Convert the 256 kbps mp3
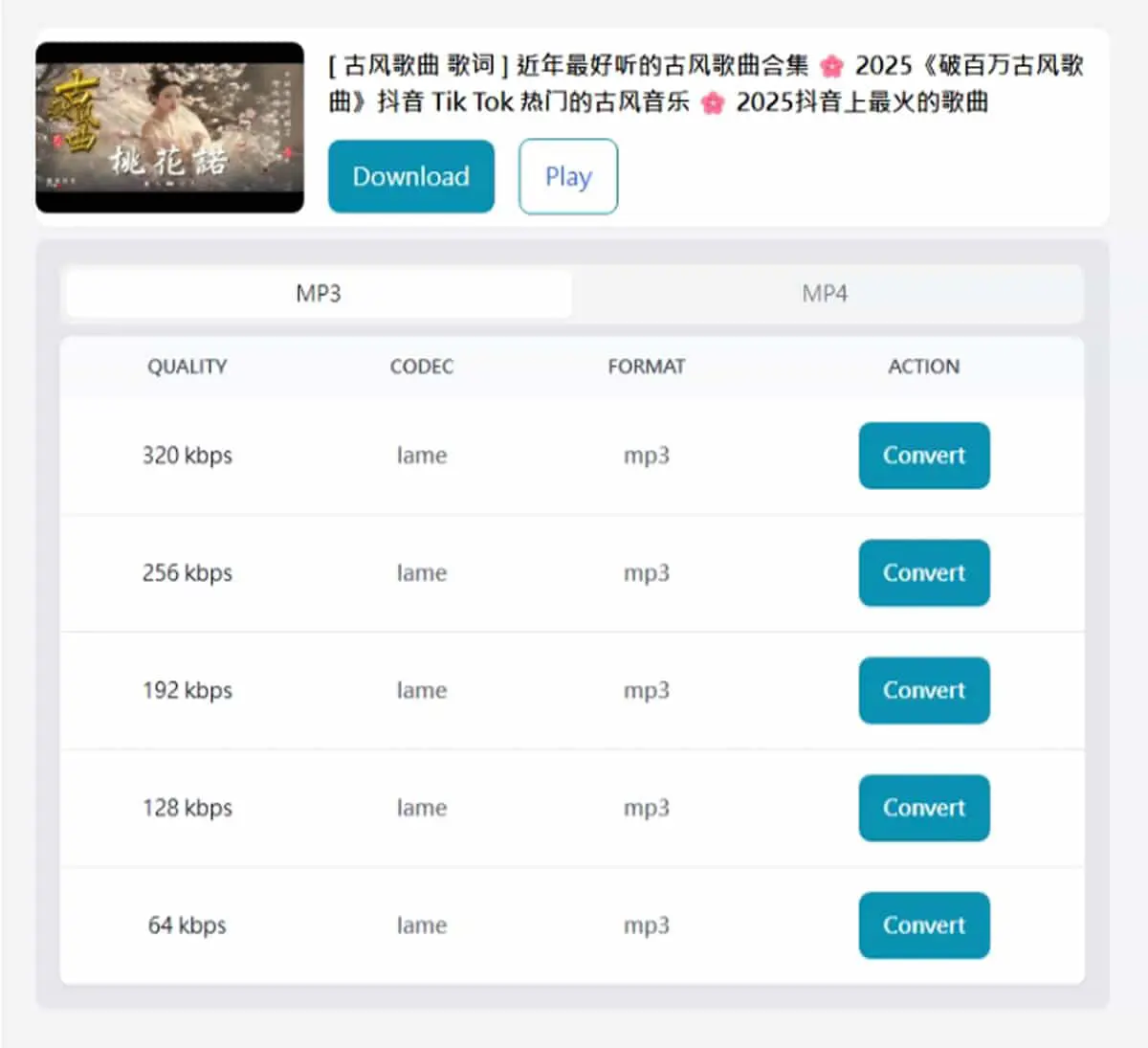Viewport: 1148px width, 1048px height. [x=924, y=573]
